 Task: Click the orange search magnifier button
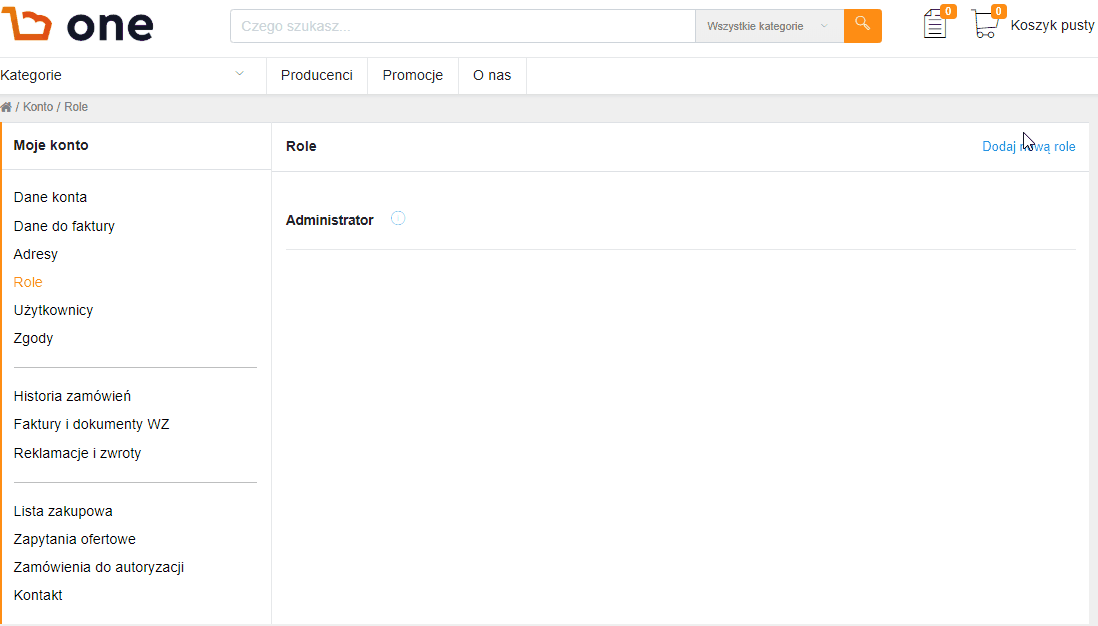coord(862,26)
